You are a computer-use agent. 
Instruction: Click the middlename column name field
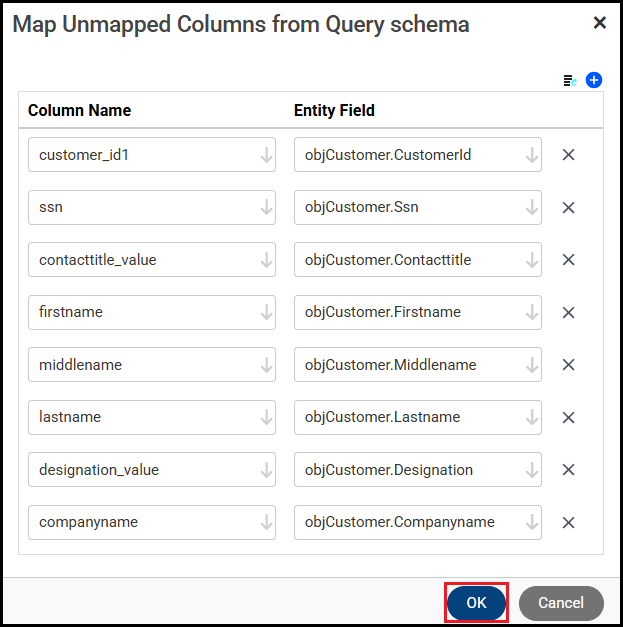pyautogui.click(x=140, y=365)
